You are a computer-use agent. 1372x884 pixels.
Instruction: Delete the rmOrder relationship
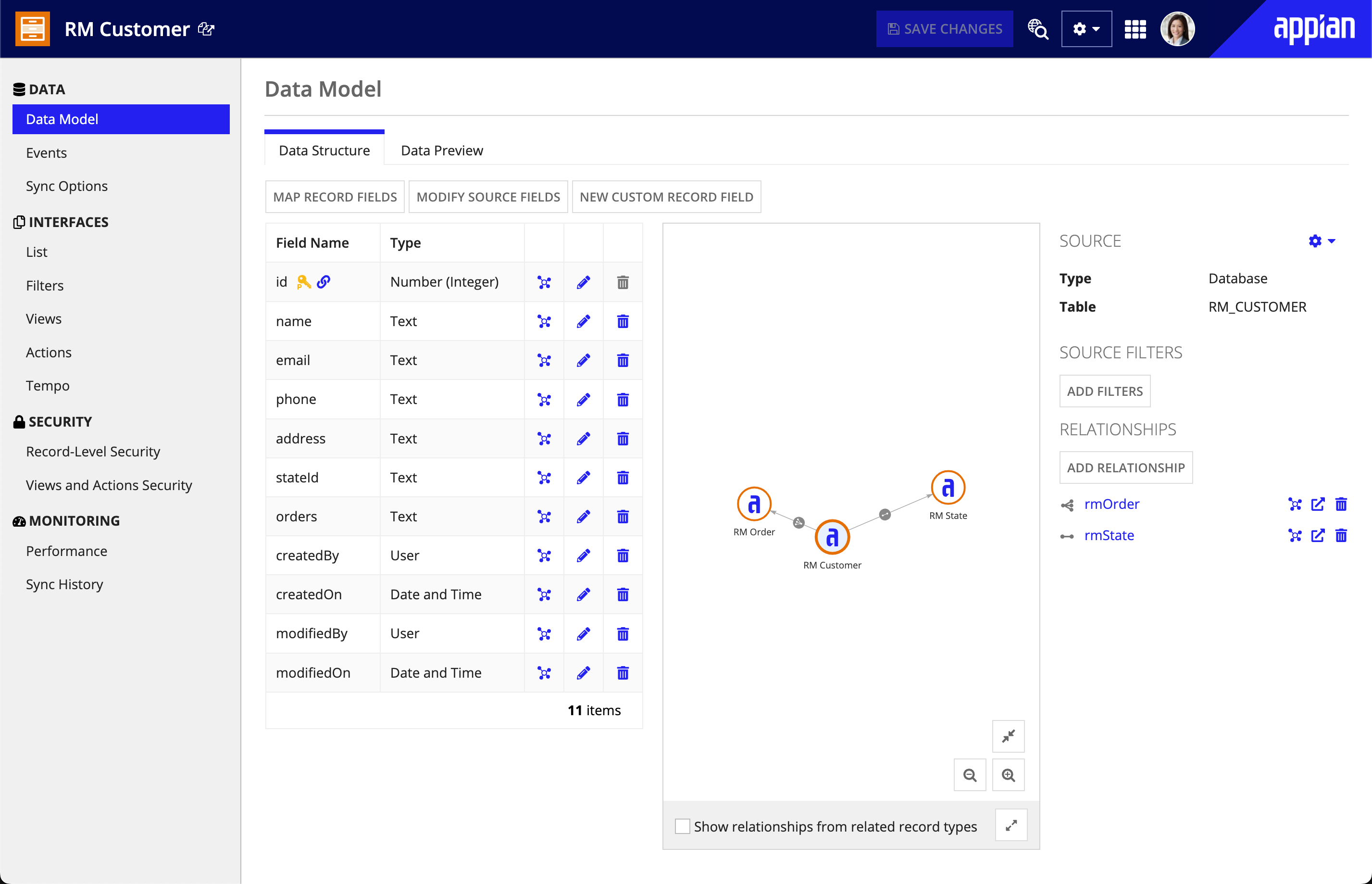[1341, 504]
